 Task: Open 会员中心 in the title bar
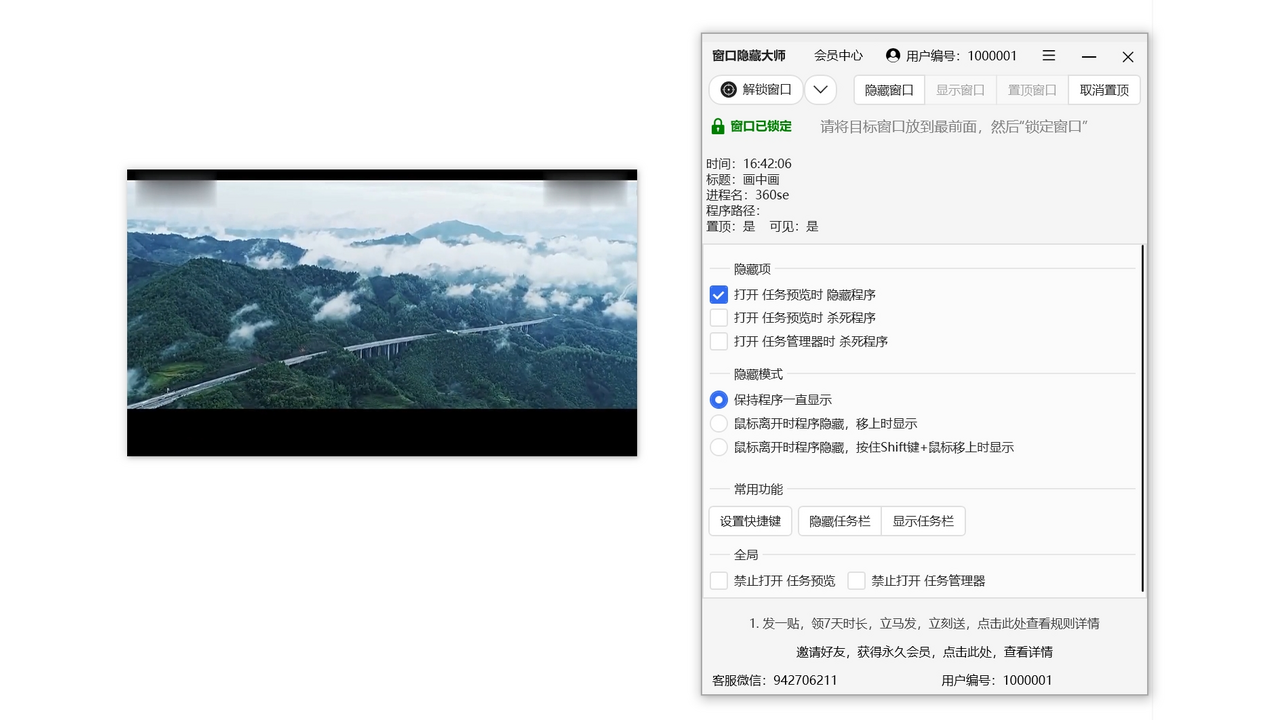(838, 56)
